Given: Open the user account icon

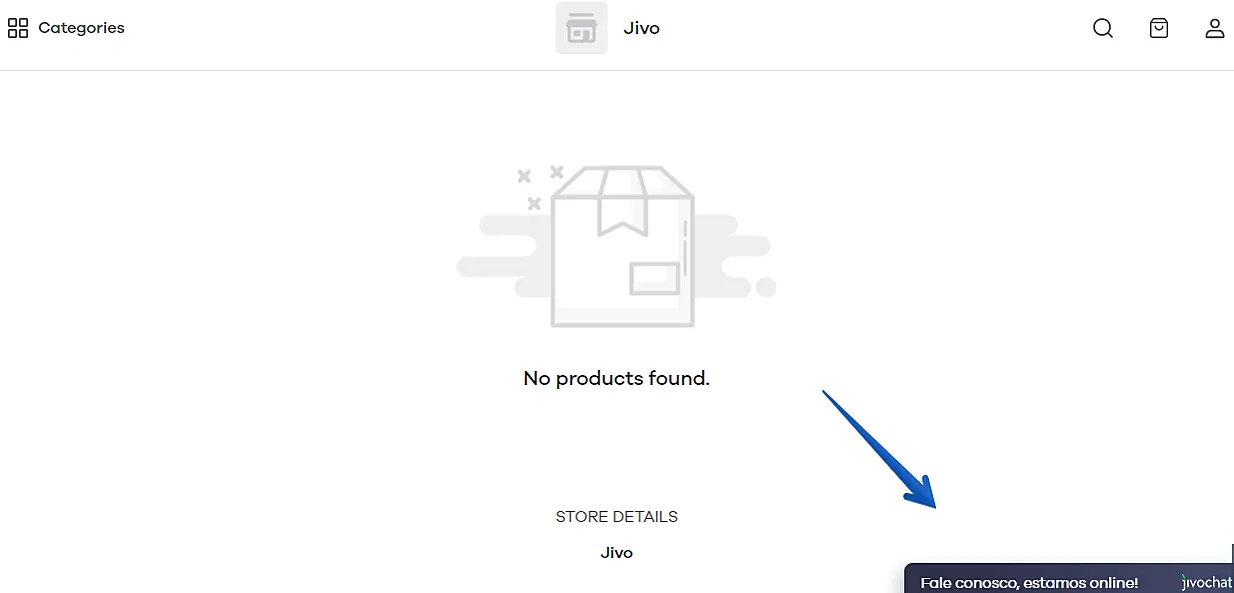Looking at the screenshot, I should coord(1214,28).
